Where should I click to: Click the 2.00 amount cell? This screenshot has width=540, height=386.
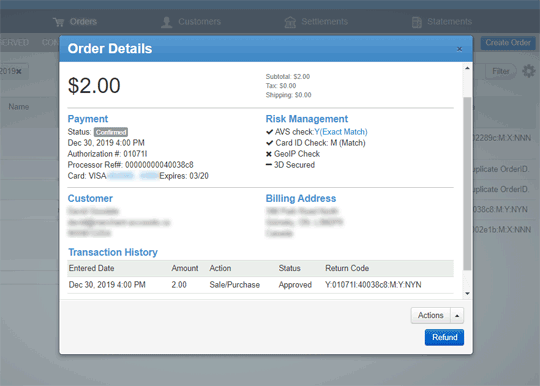[179, 285]
